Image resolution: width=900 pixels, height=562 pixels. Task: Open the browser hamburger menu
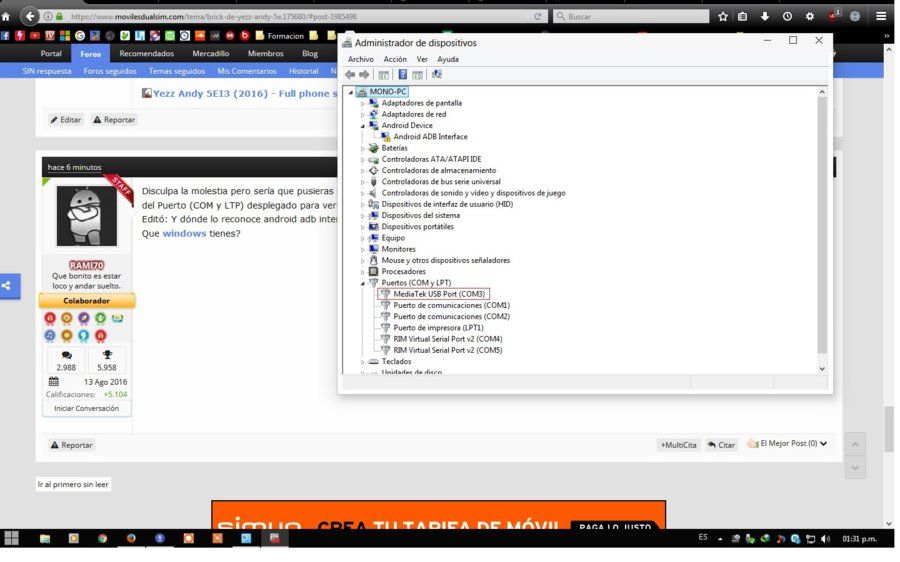pos(881,17)
